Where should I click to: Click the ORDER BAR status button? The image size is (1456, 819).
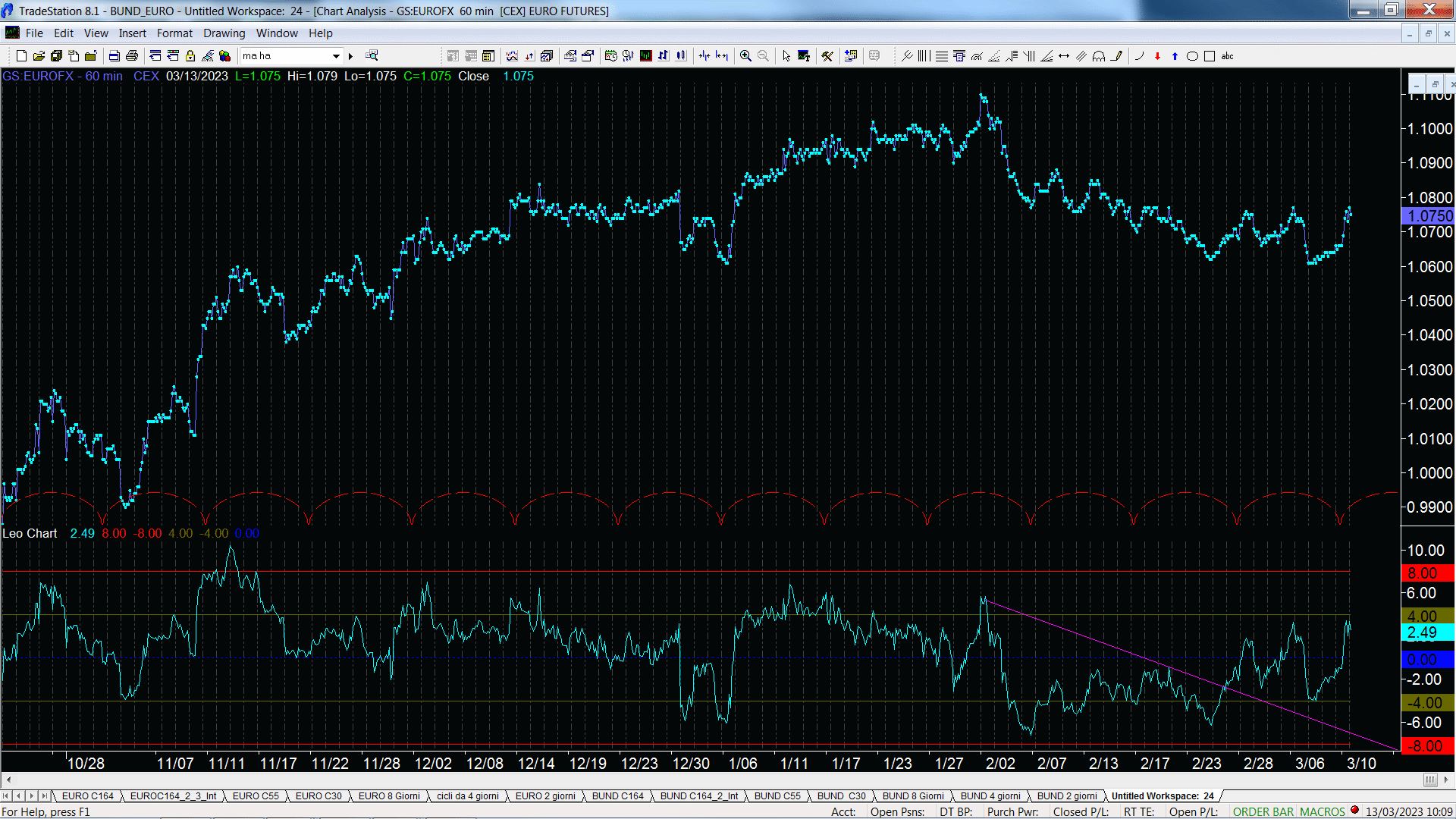pyautogui.click(x=1263, y=812)
